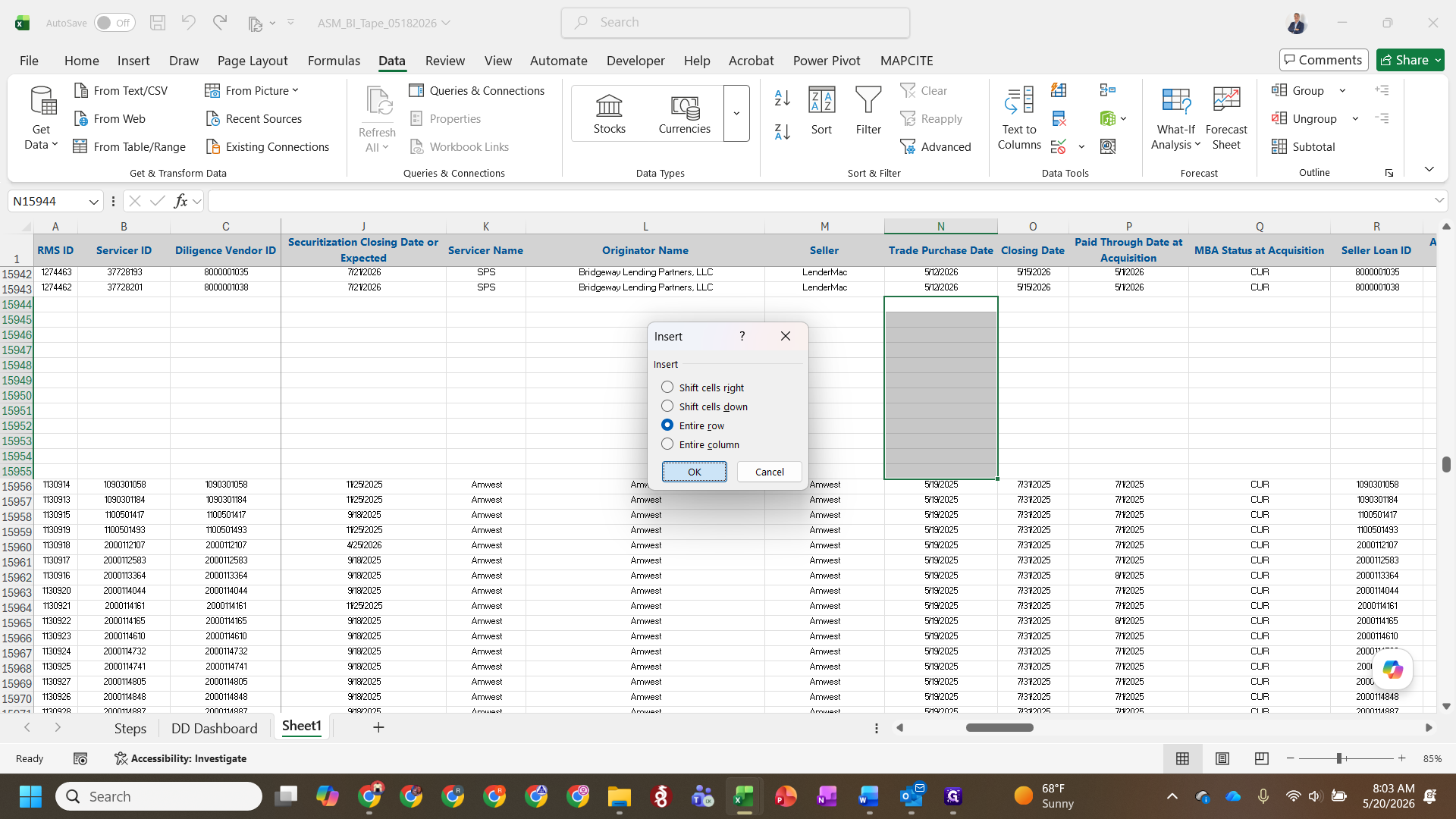Add a new sheet

point(378,727)
